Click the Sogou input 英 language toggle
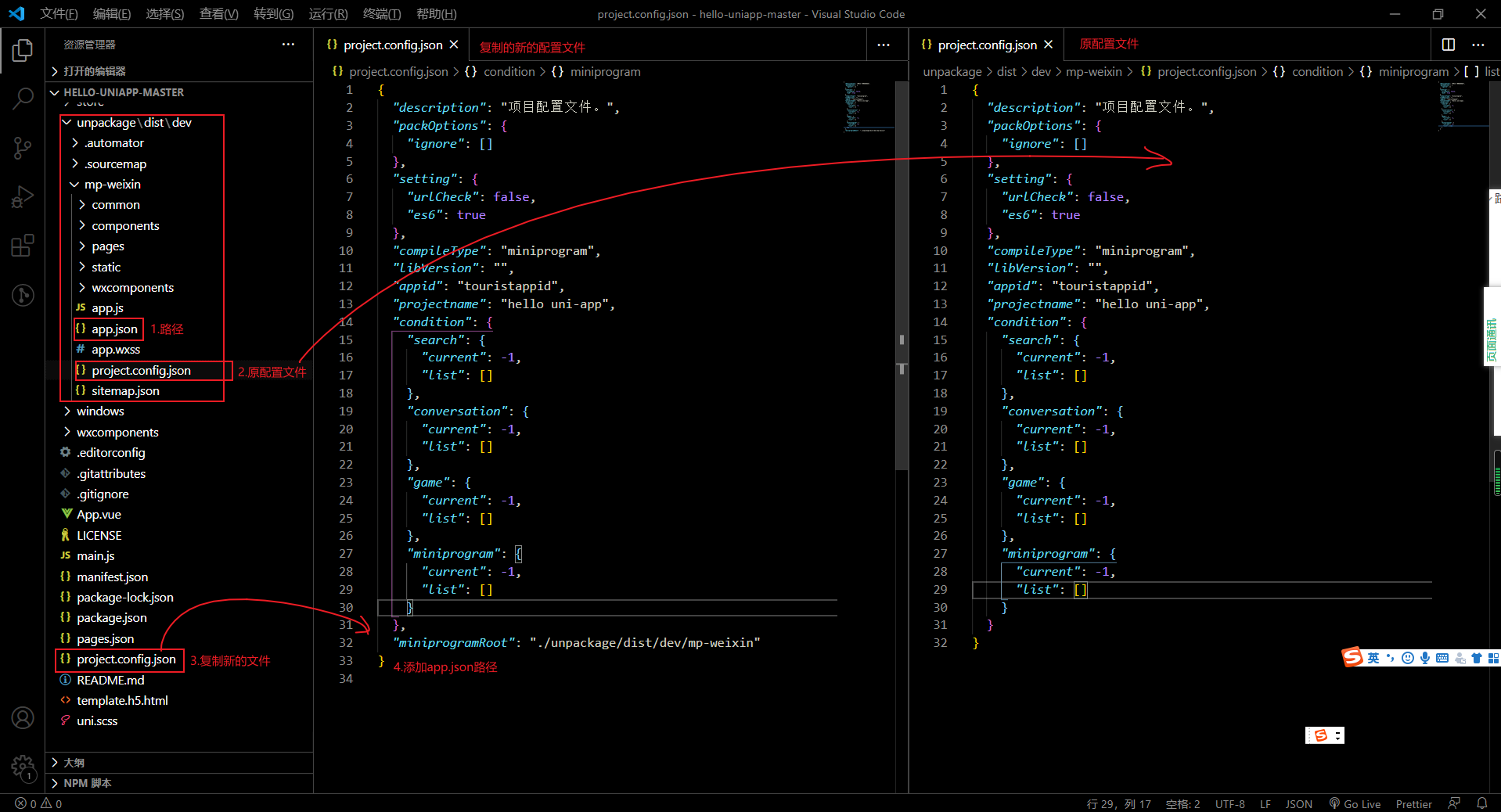The width and height of the screenshot is (1501, 812). [x=1373, y=658]
